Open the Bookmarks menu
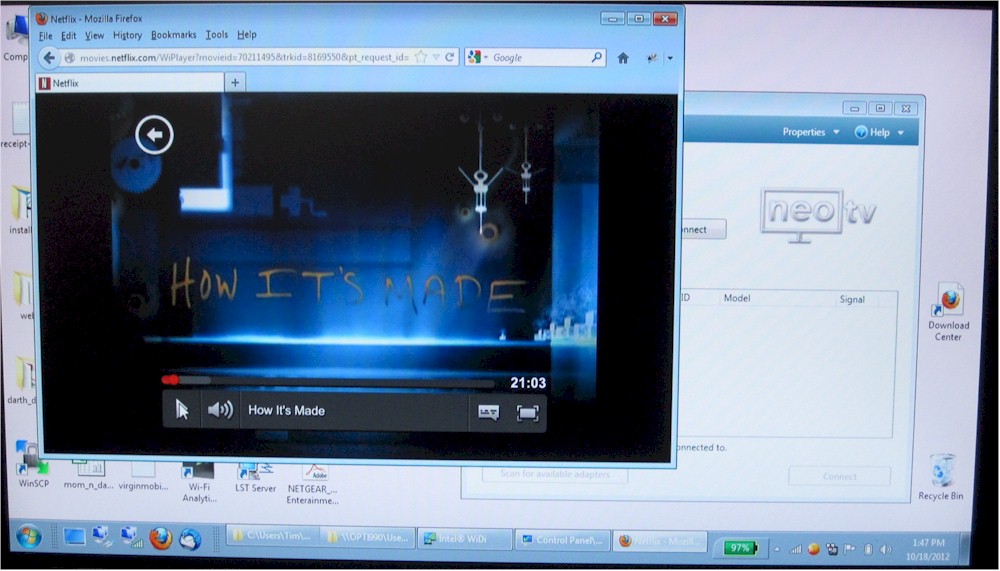Screen dimensions: 1000x571 point(173,35)
